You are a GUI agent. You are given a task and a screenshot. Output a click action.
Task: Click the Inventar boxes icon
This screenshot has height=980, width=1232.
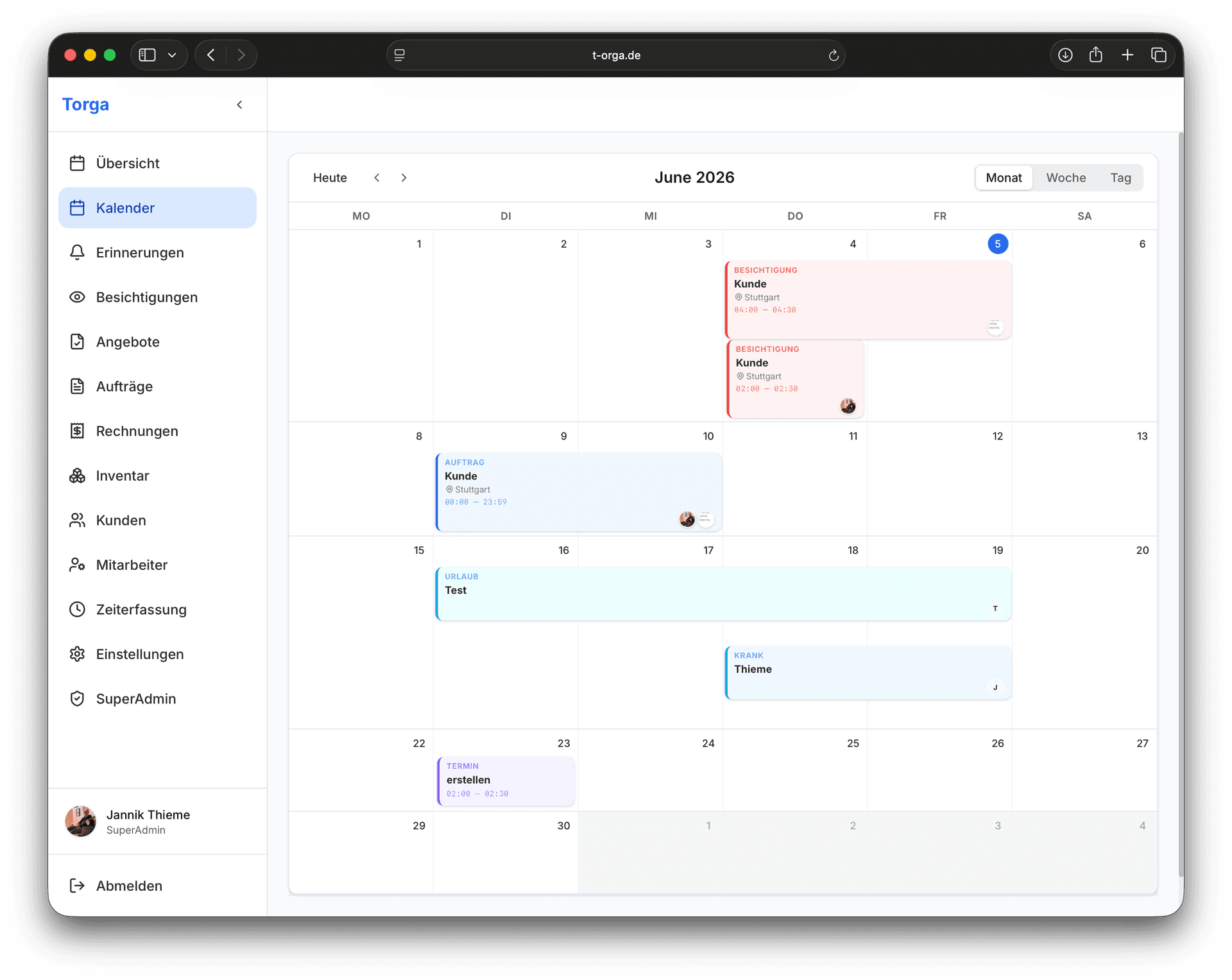pos(77,476)
